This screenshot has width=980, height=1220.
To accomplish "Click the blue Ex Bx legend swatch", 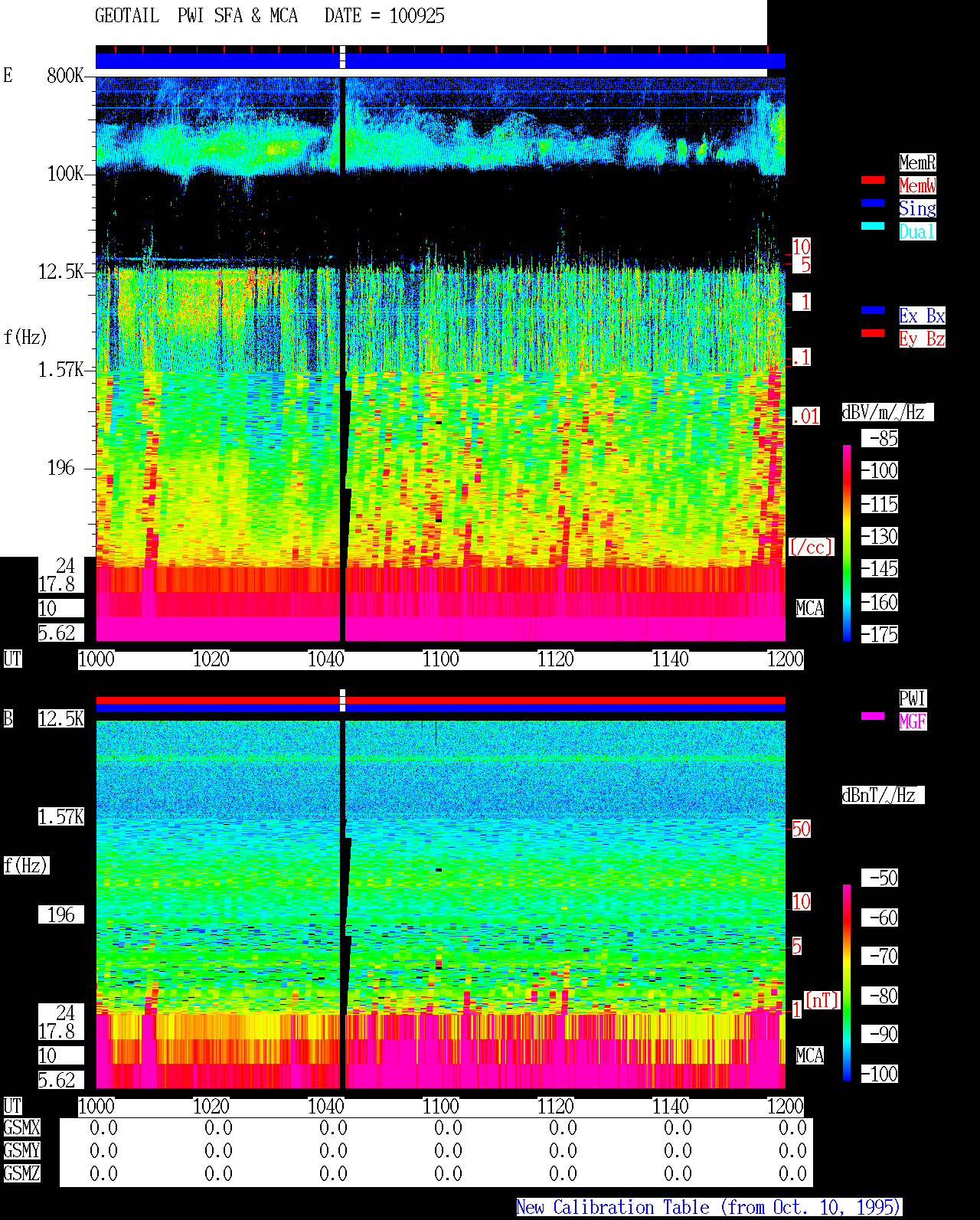I will pos(873,310).
